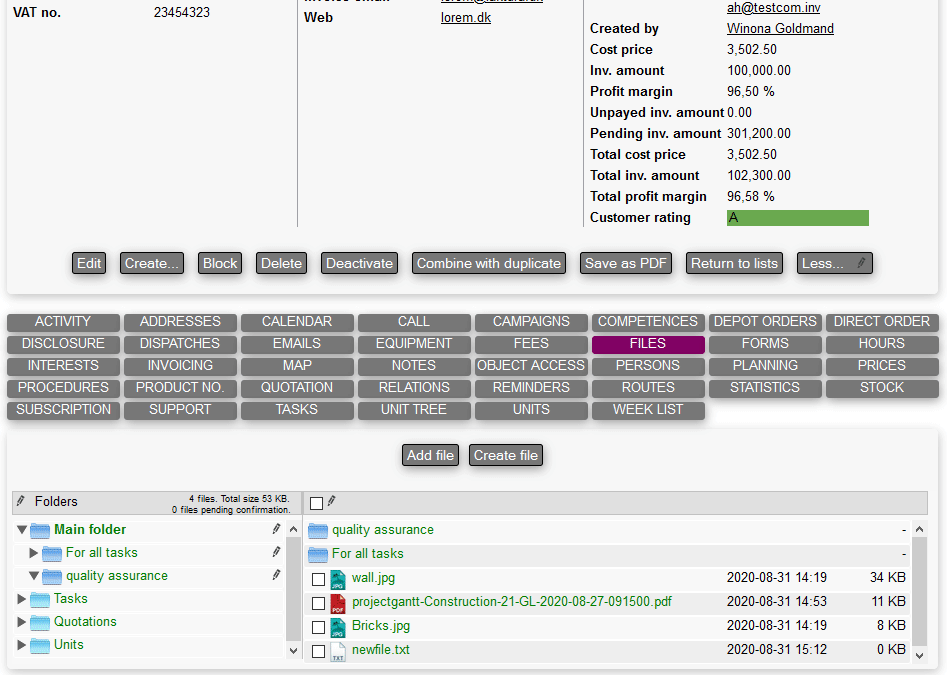Click the newfile.txt text file icon

pyautogui.click(x=338, y=651)
